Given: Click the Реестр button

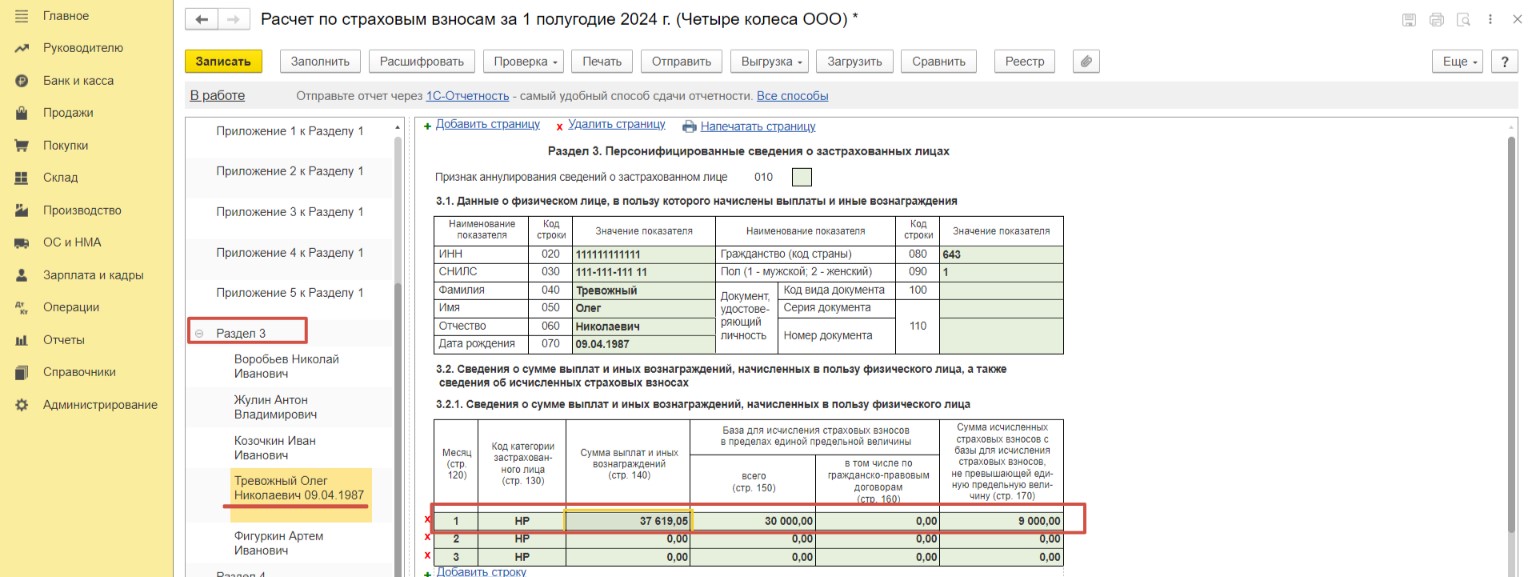Looking at the screenshot, I should [1025, 61].
